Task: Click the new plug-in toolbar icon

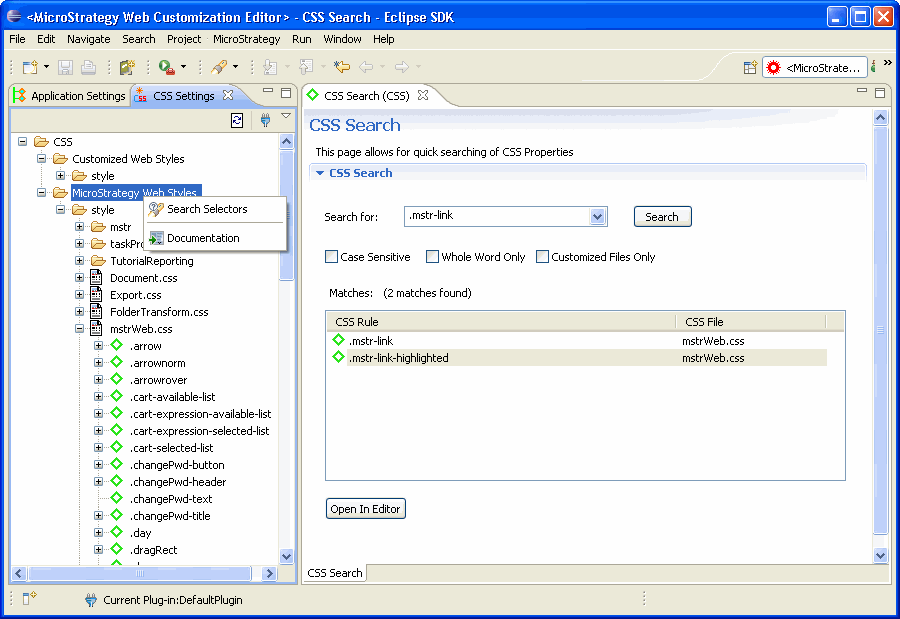Action: 127,67
